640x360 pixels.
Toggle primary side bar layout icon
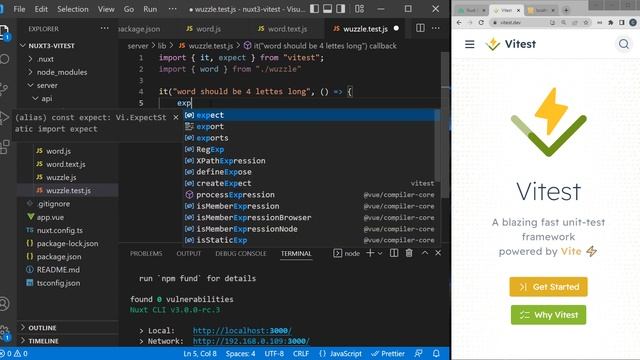point(314,9)
